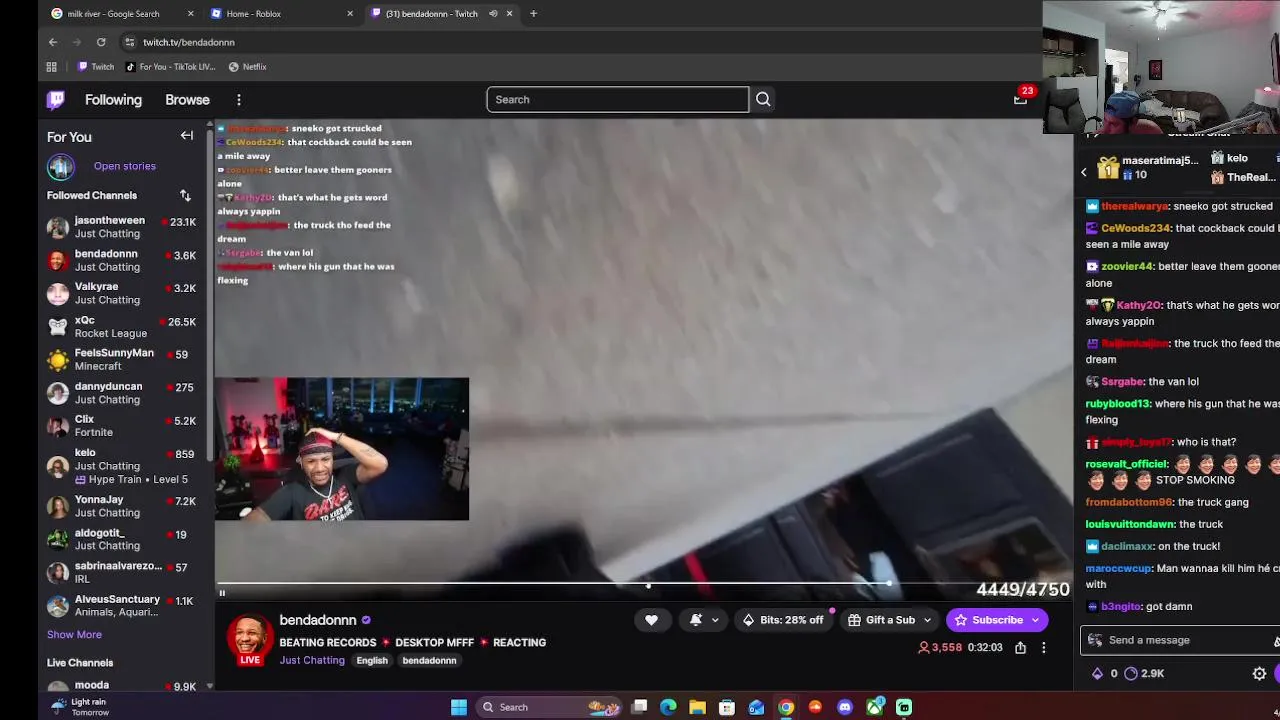
Task: Expand the Subscribe button arrow
Action: (x=1036, y=620)
